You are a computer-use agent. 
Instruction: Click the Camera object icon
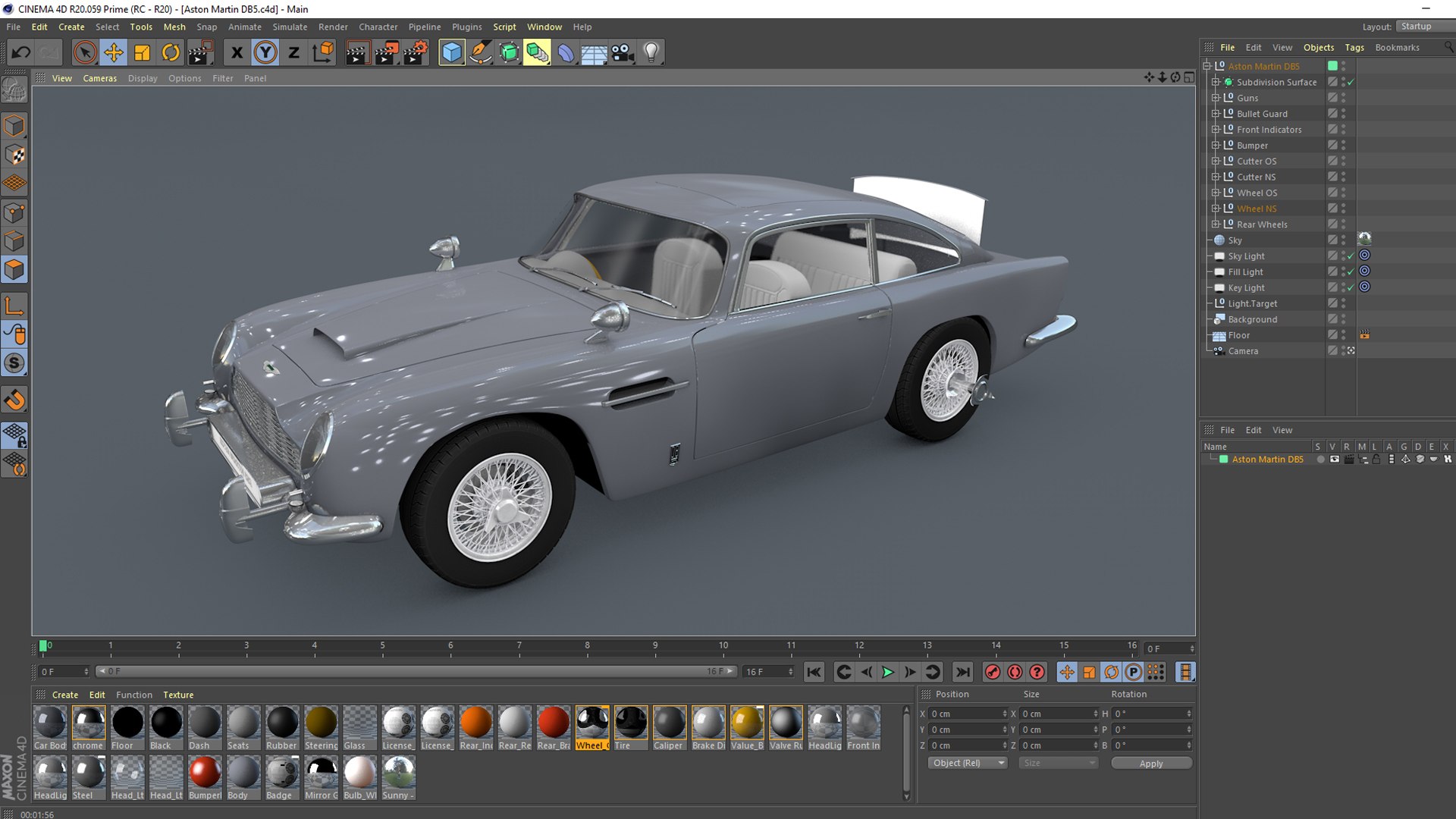point(623,52)
